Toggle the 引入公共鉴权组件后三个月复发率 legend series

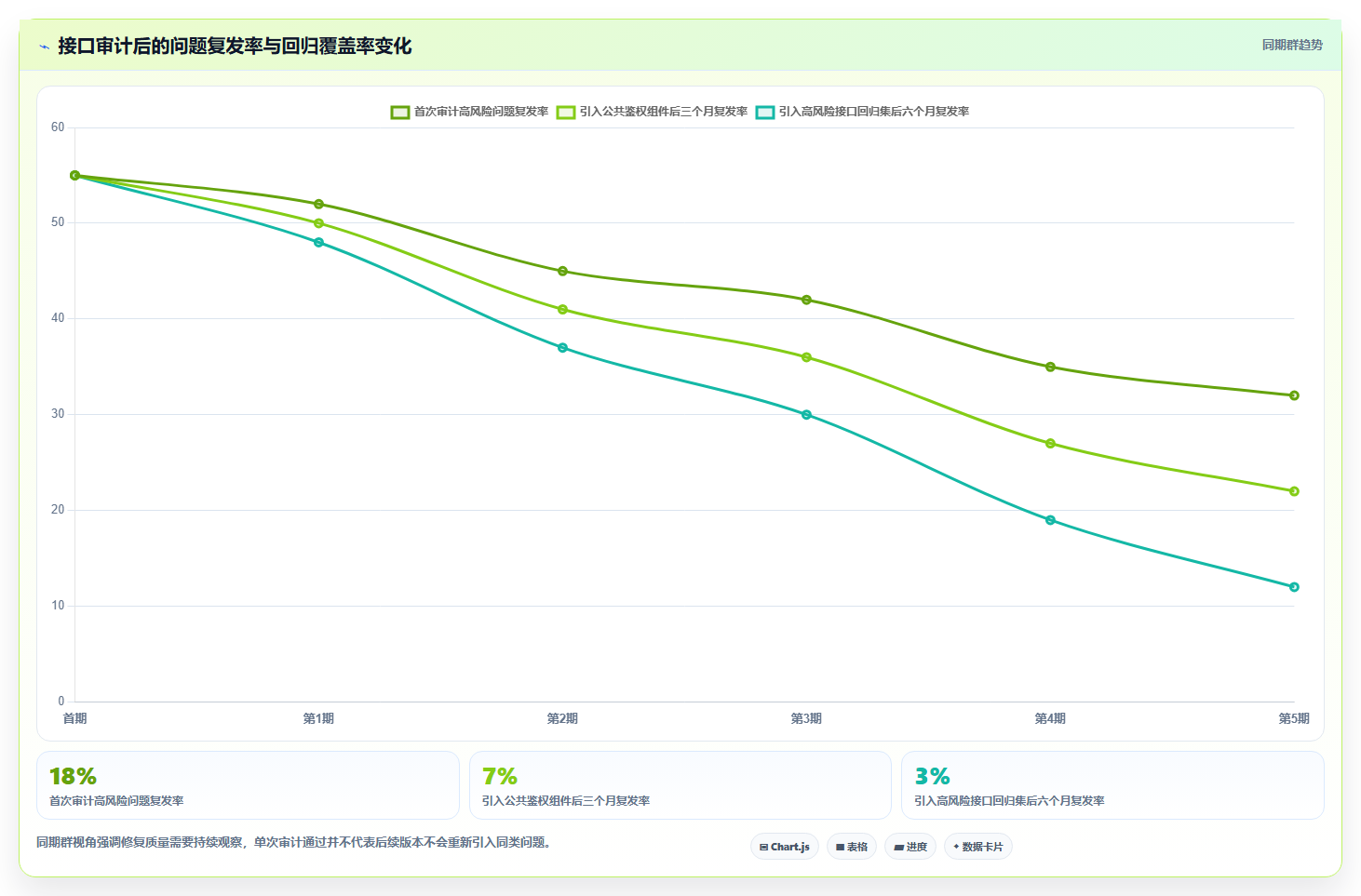point(653,112)
